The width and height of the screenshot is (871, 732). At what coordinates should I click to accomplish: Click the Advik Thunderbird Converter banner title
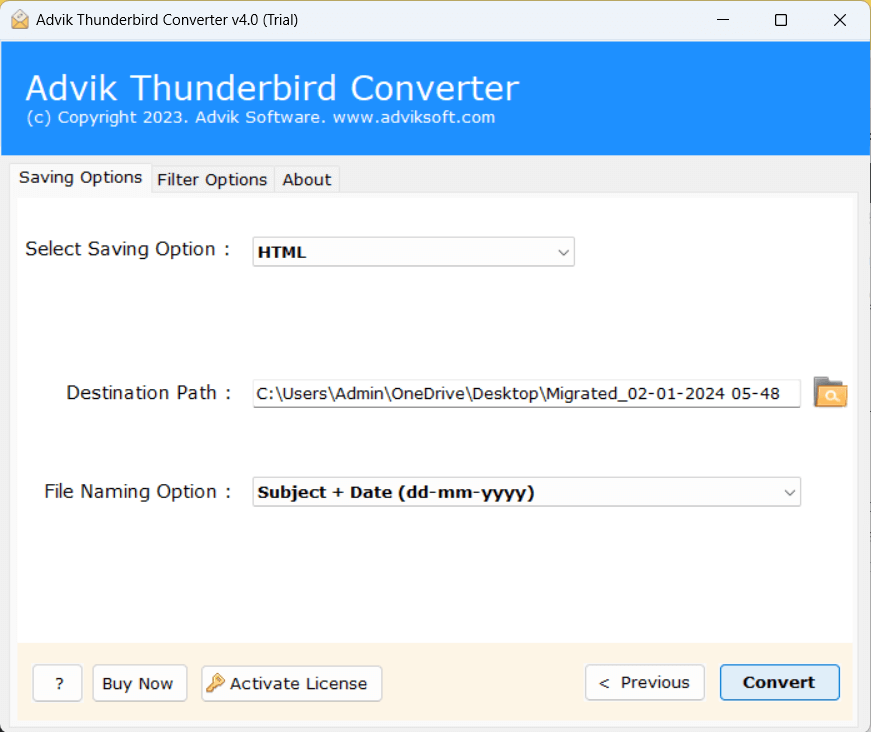pyautogui.click(x=272, y=88)
